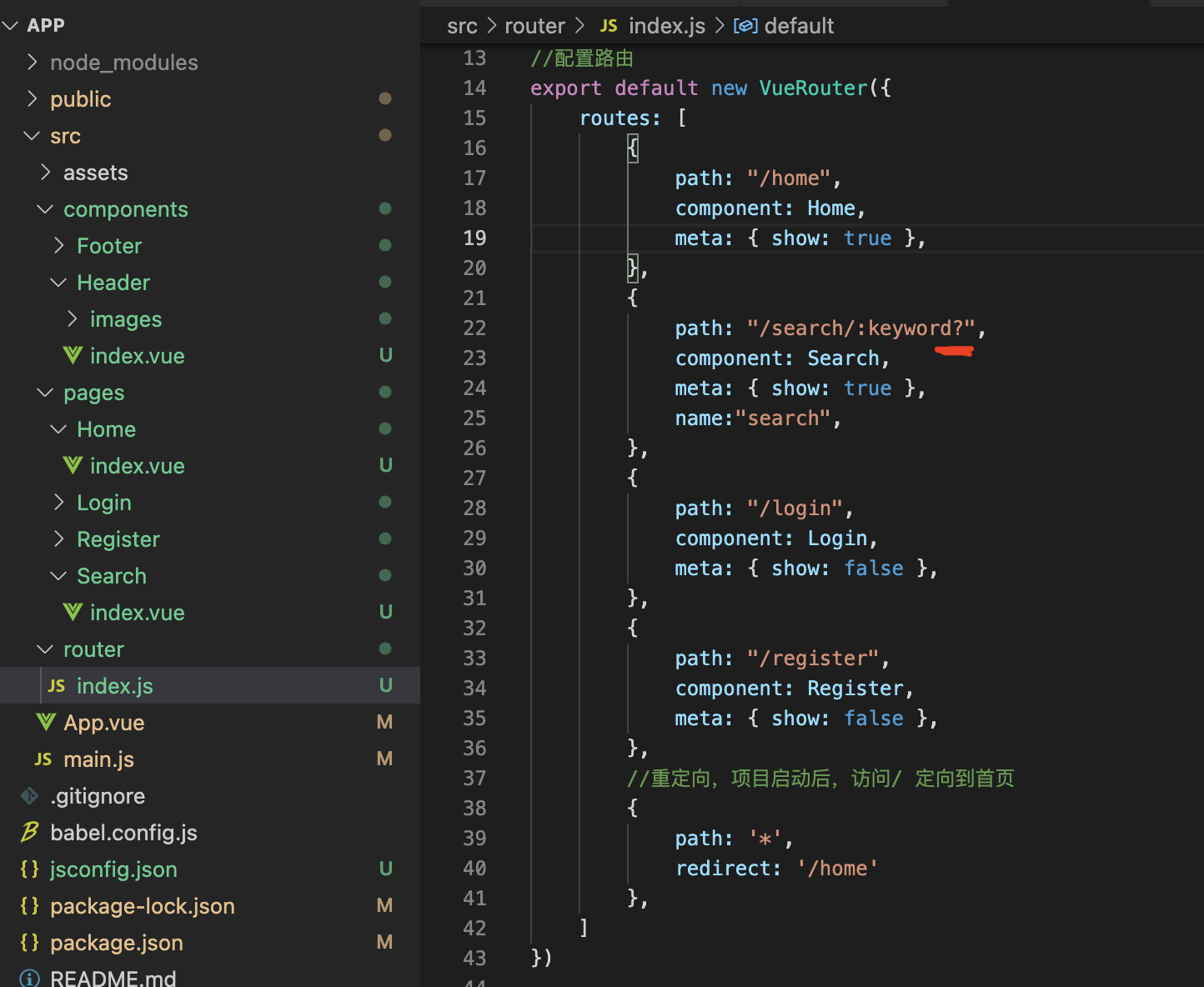This screenshot has height=987, width=1204.
Task: Click 'component: Search,' in the code
Action: click(x=782, y=358)
